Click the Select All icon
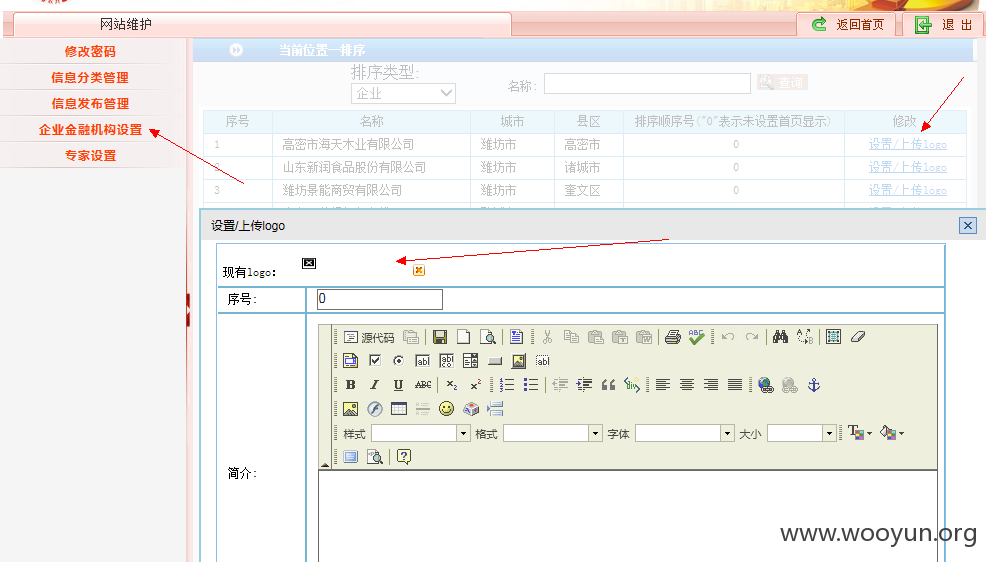986x562 pixels. [833, 337]
